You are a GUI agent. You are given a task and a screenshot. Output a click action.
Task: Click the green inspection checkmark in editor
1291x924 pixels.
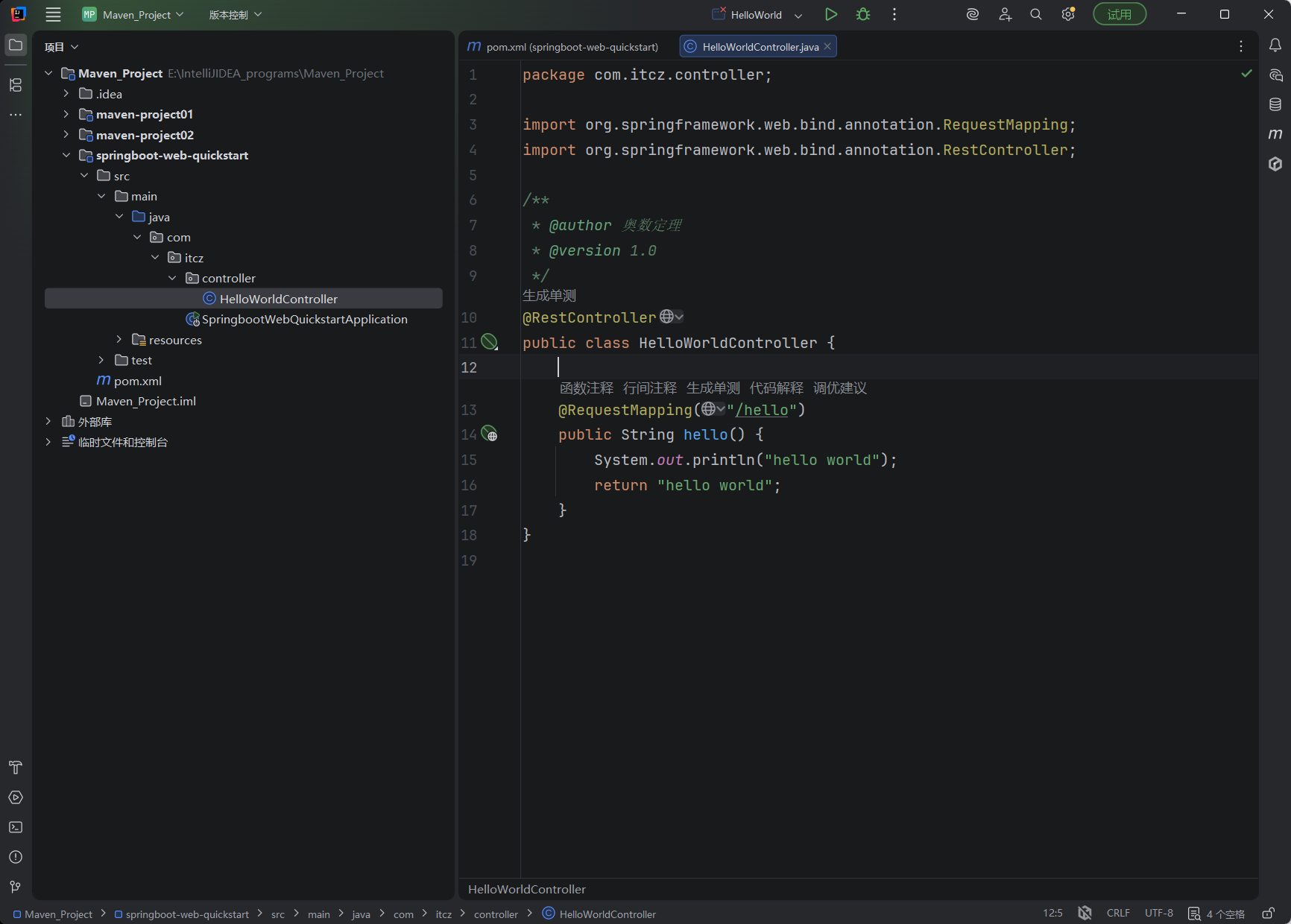[x=1246, y=73]
